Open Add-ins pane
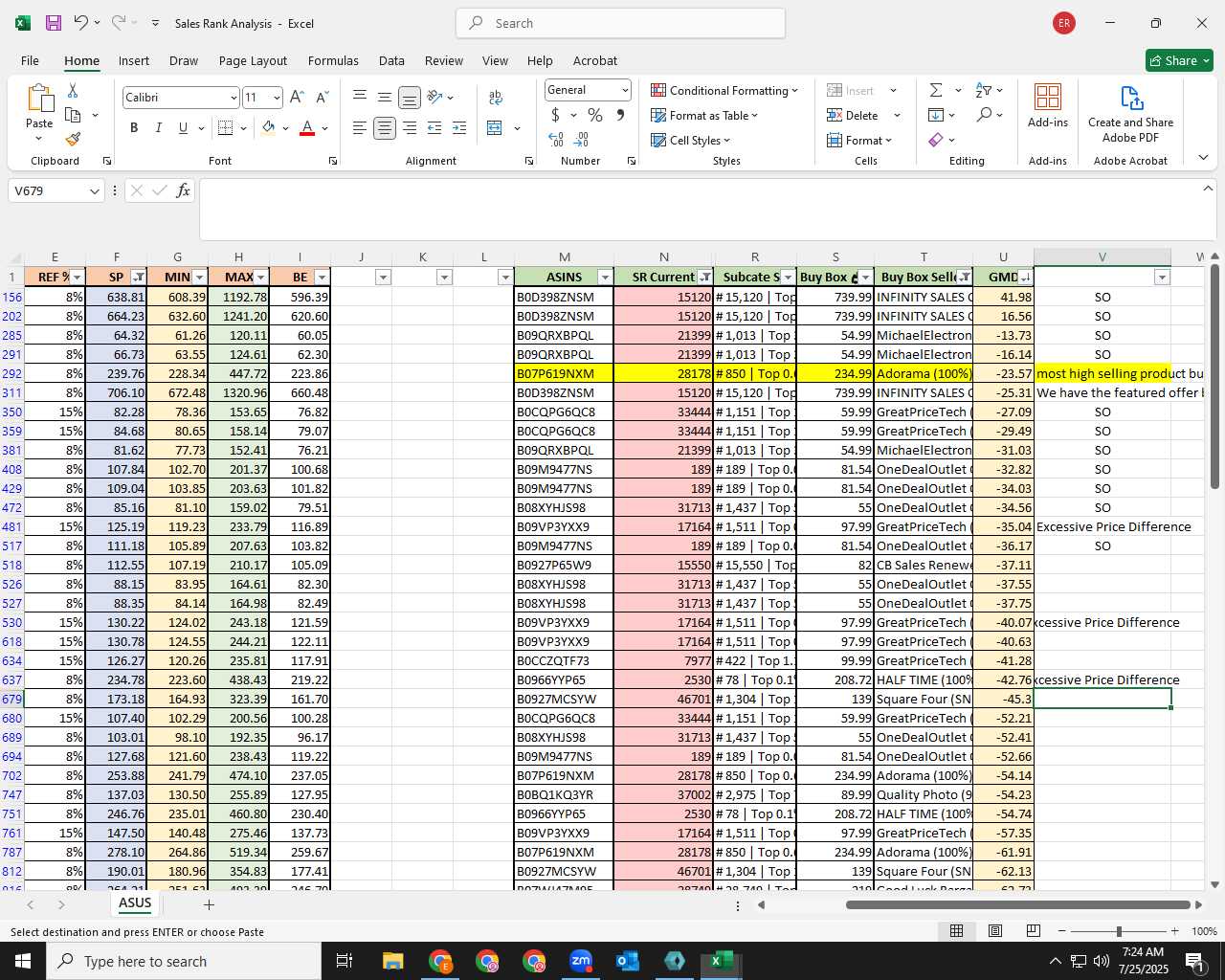Image resolution: width=1225 pixels, height=980 pixels. [x=1048, y=105]
